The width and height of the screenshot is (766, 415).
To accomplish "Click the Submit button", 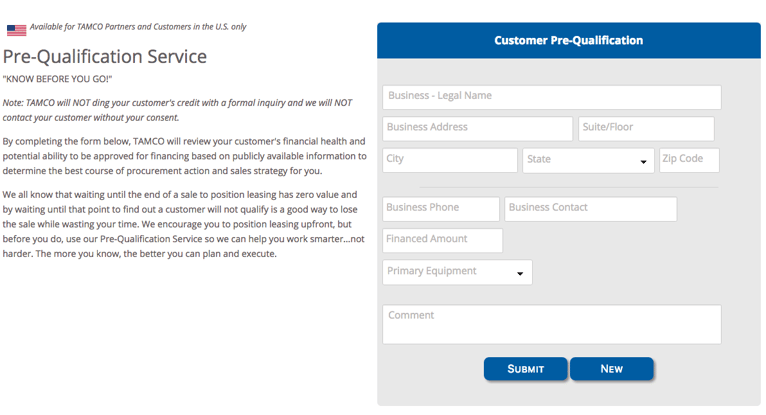I will [x=526, y=369].
